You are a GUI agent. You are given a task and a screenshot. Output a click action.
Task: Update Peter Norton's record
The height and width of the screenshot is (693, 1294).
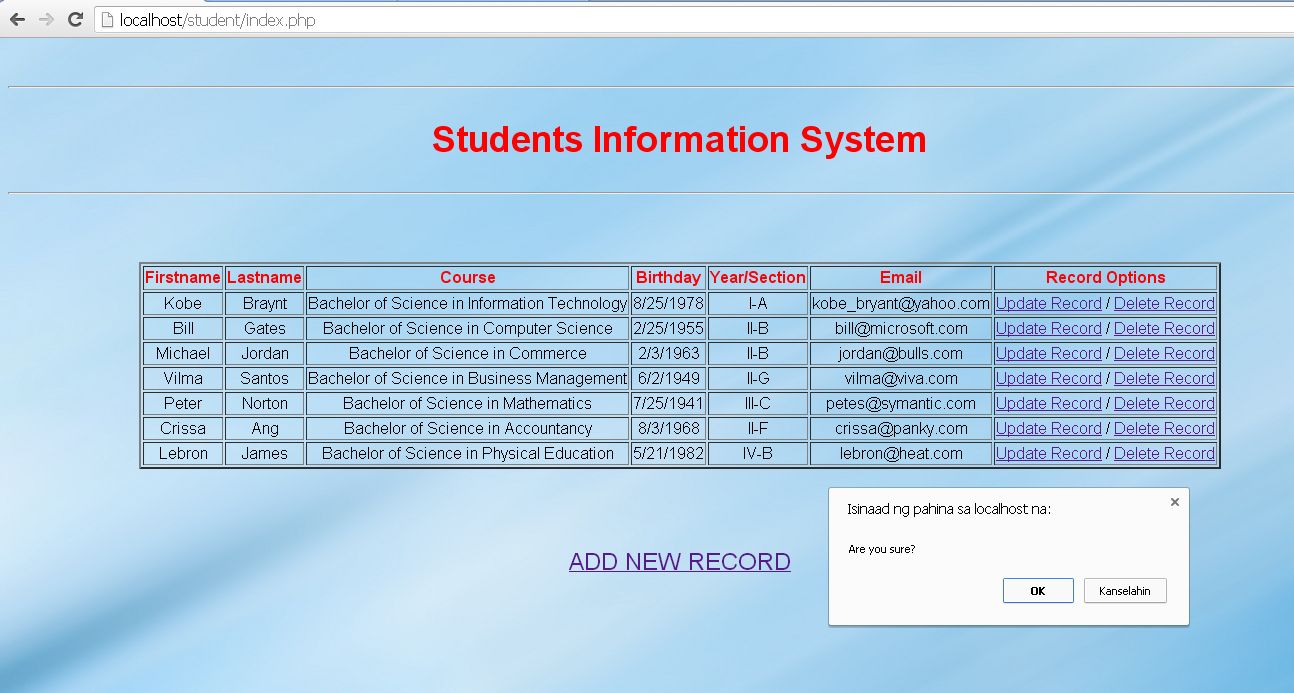click(1048, 403)
